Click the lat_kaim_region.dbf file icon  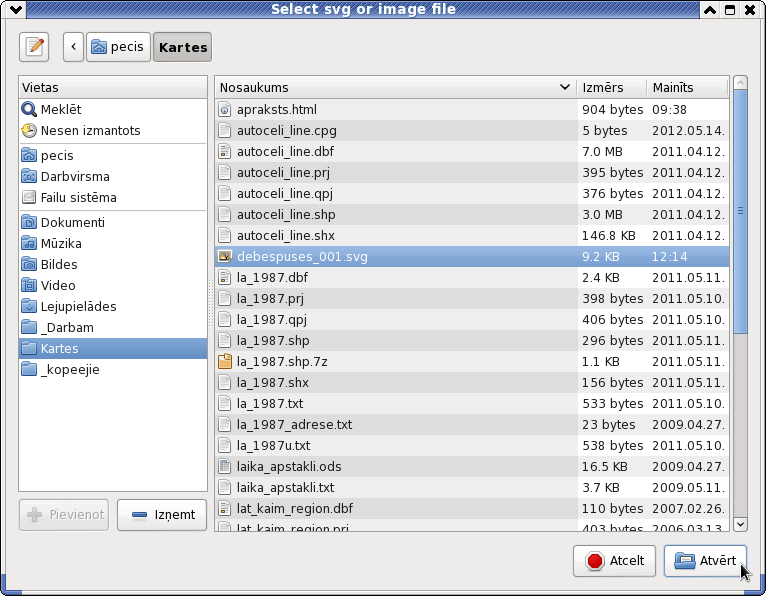pyautogui.click(x=224, y=509)
